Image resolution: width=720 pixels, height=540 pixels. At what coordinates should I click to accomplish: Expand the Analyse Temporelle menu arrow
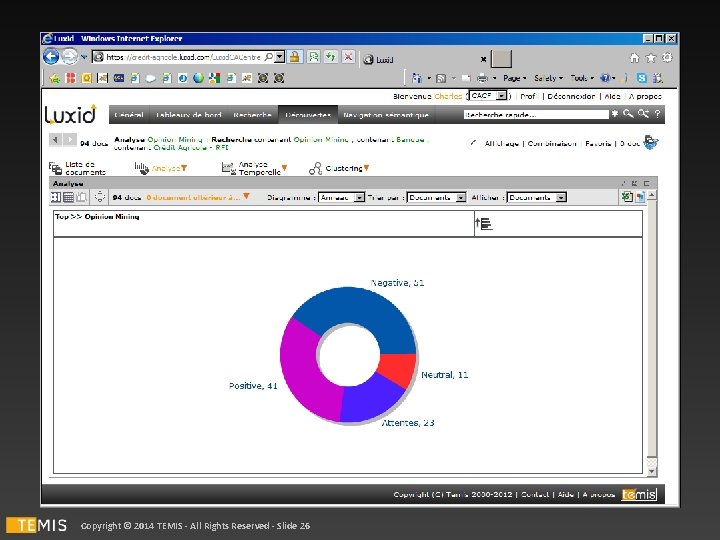click(x=284, y=168)
